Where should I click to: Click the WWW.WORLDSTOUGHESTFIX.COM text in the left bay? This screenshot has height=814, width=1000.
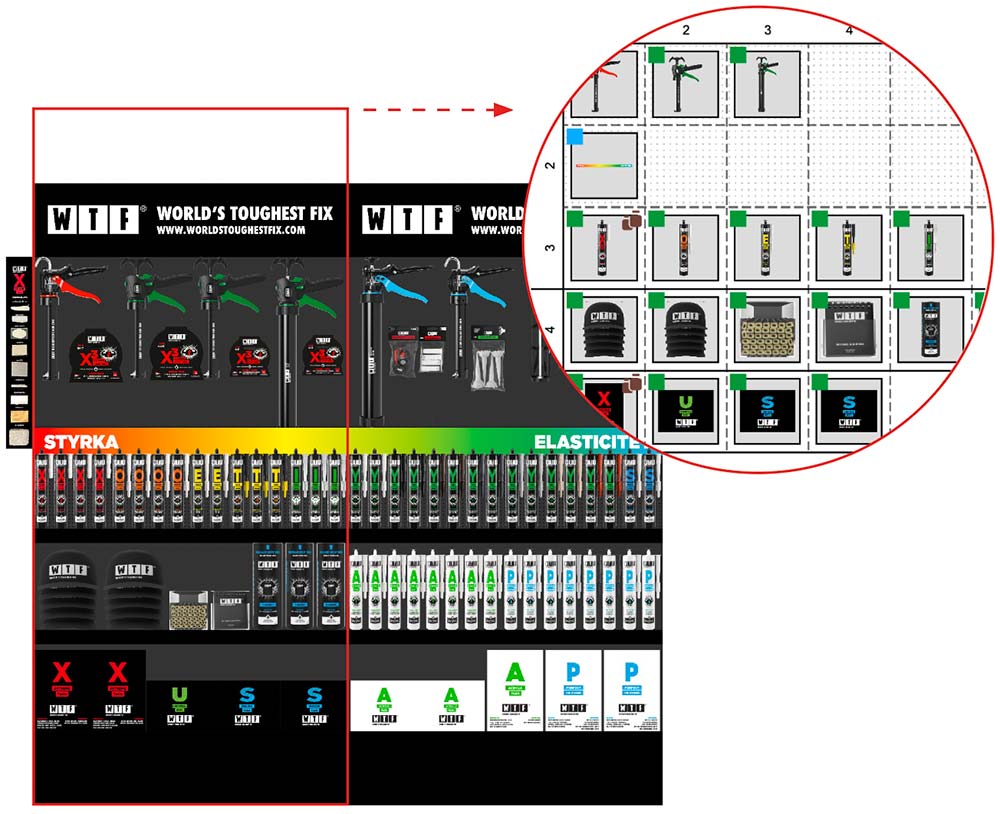231,230
